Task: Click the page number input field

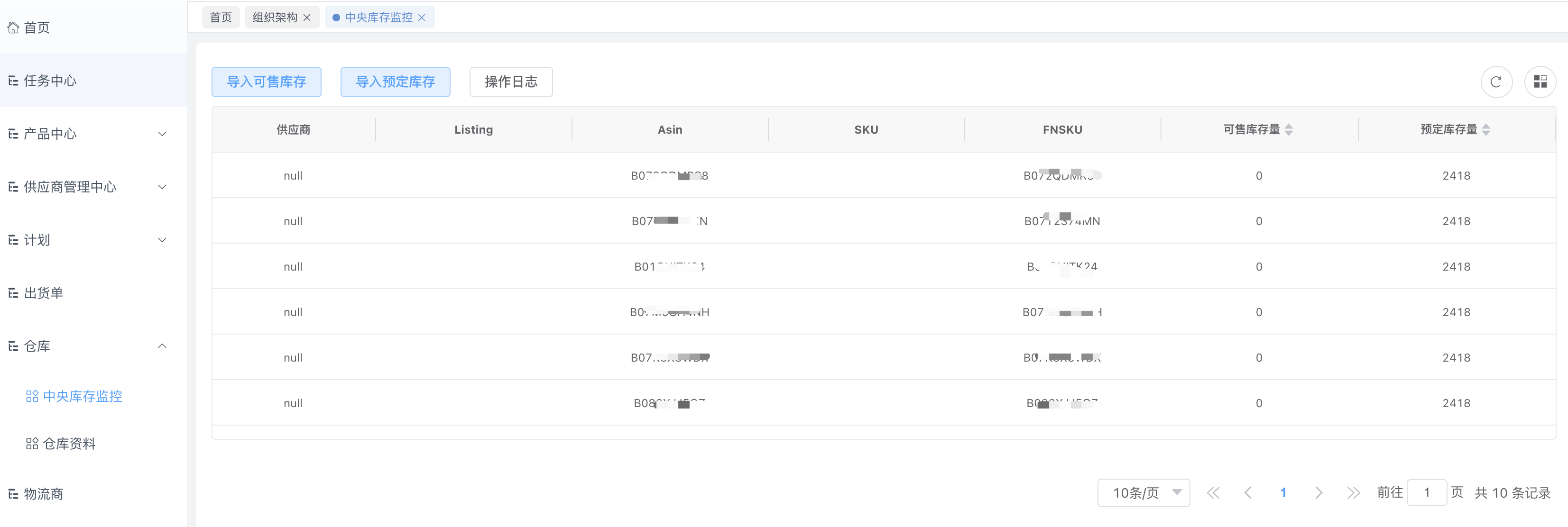Action: tap(1427, 492)
